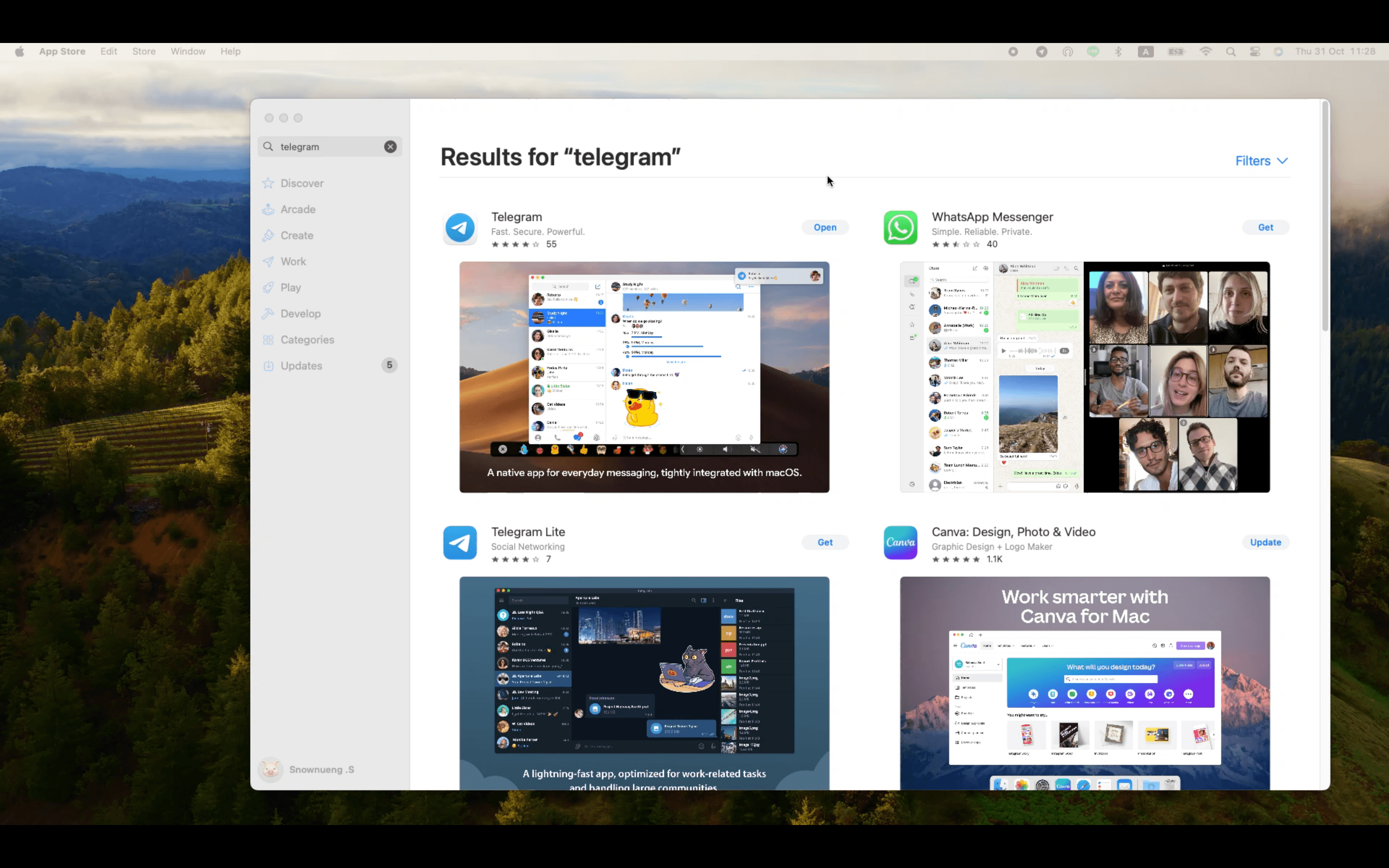Screen dimensions: 1389x868
Task: Expand the Filters dropdown
Action: coord(1261,161)
